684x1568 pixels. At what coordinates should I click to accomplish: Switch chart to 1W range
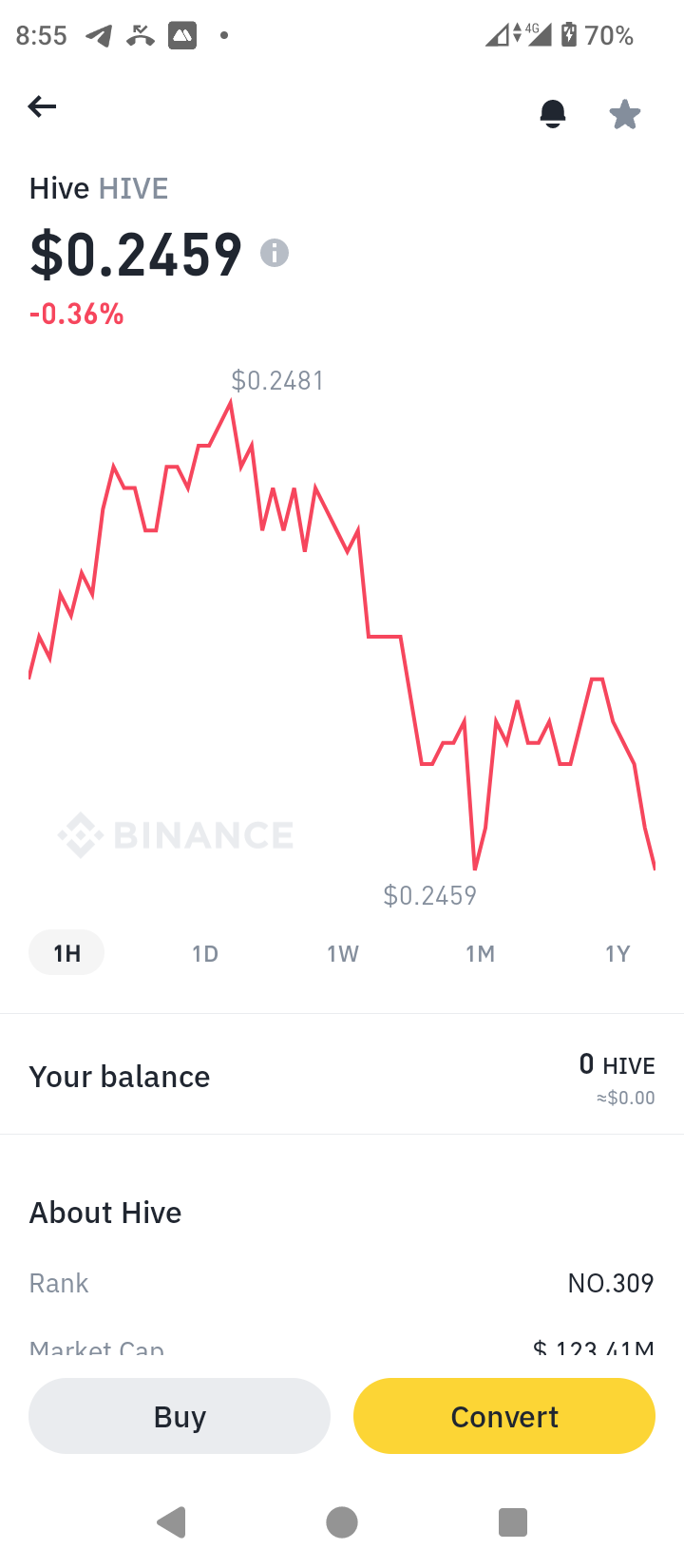(x=343, y=953)
